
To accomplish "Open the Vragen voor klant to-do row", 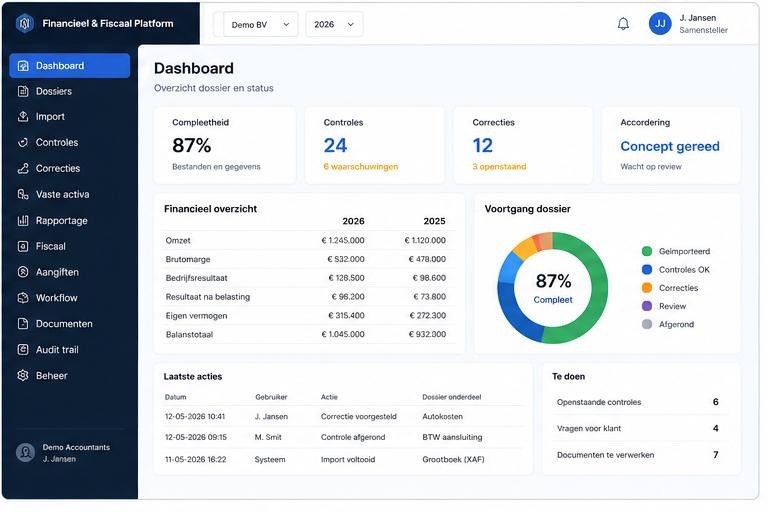I will (x=640, y=428).
